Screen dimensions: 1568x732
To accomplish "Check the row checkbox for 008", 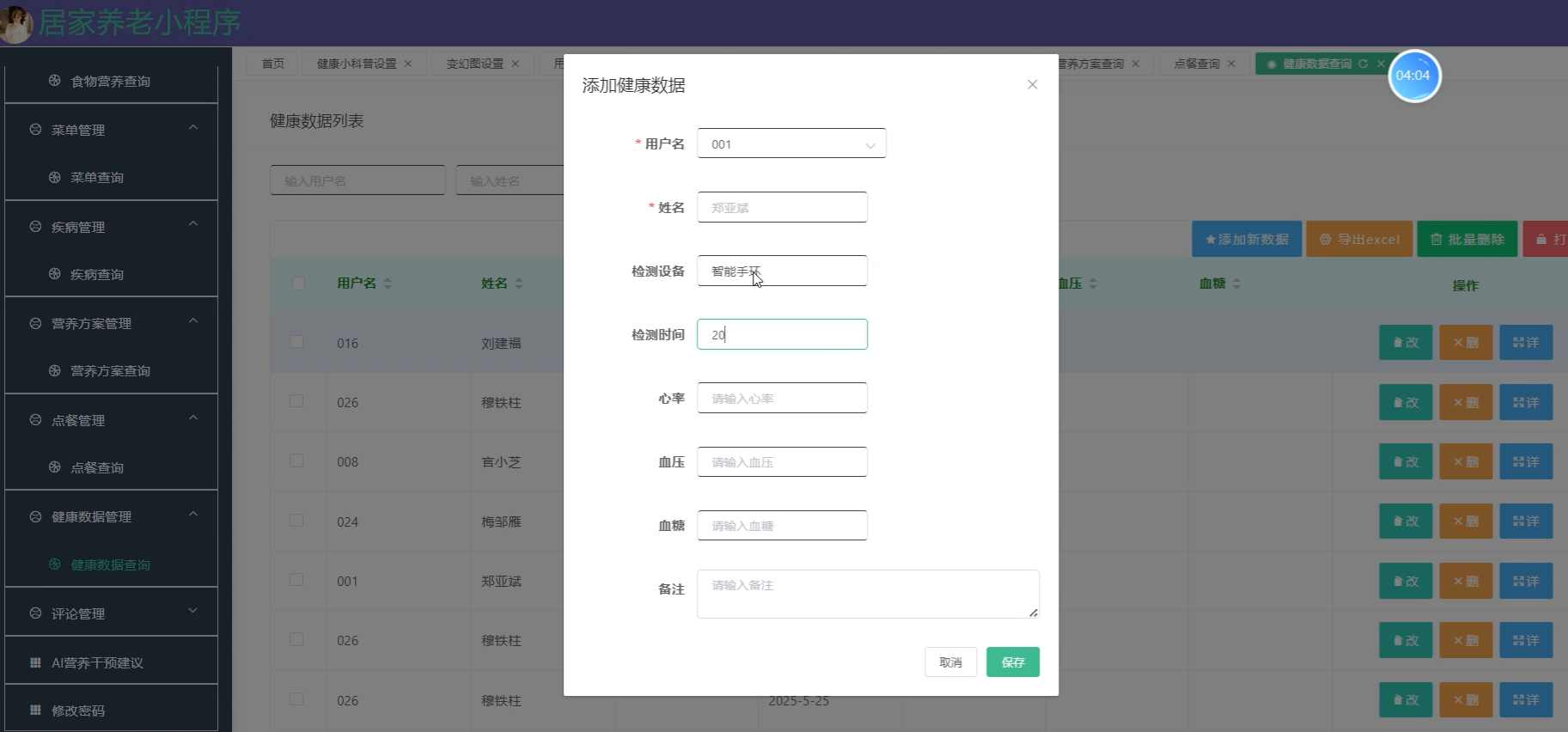I will tap(296, 461).
